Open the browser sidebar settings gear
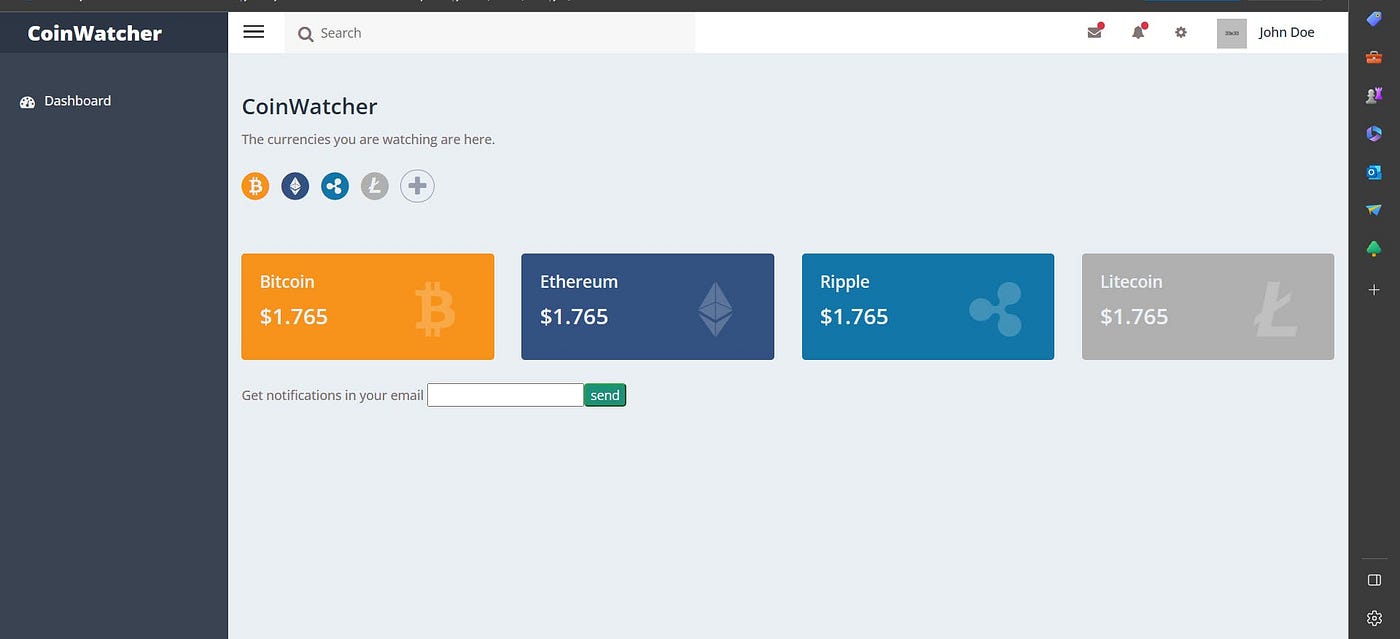The height and width of the screenshot is (639, 1400). pos(1373,617)
